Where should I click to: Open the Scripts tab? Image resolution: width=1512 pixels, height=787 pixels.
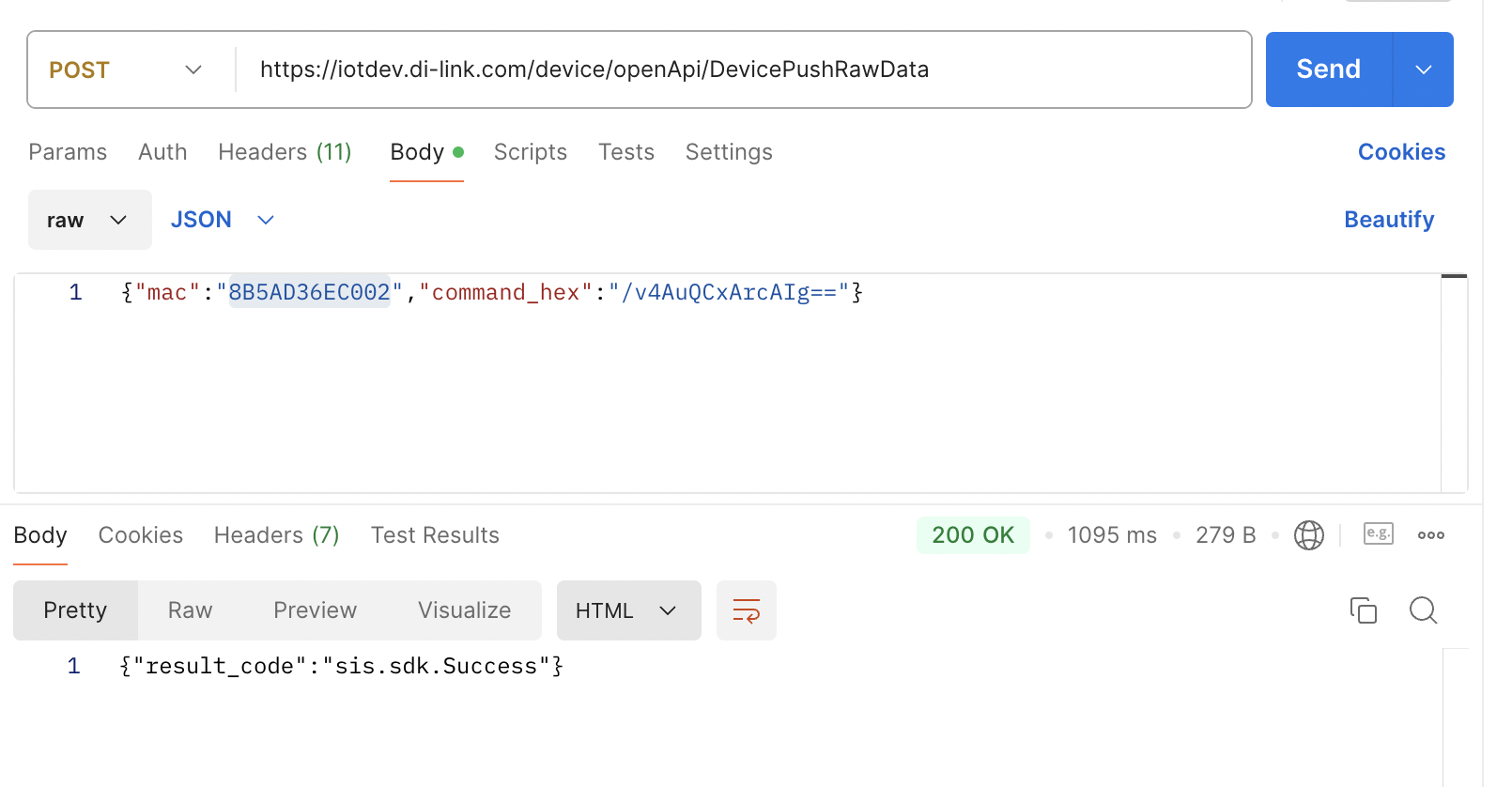[531, 152]
